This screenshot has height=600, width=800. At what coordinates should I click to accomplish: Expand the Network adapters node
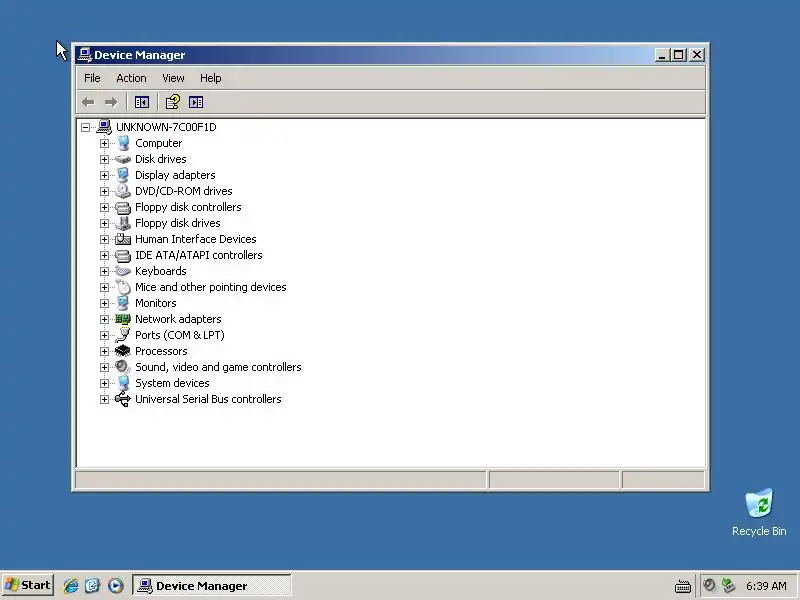pyautogui.click(x=105, y=319)
